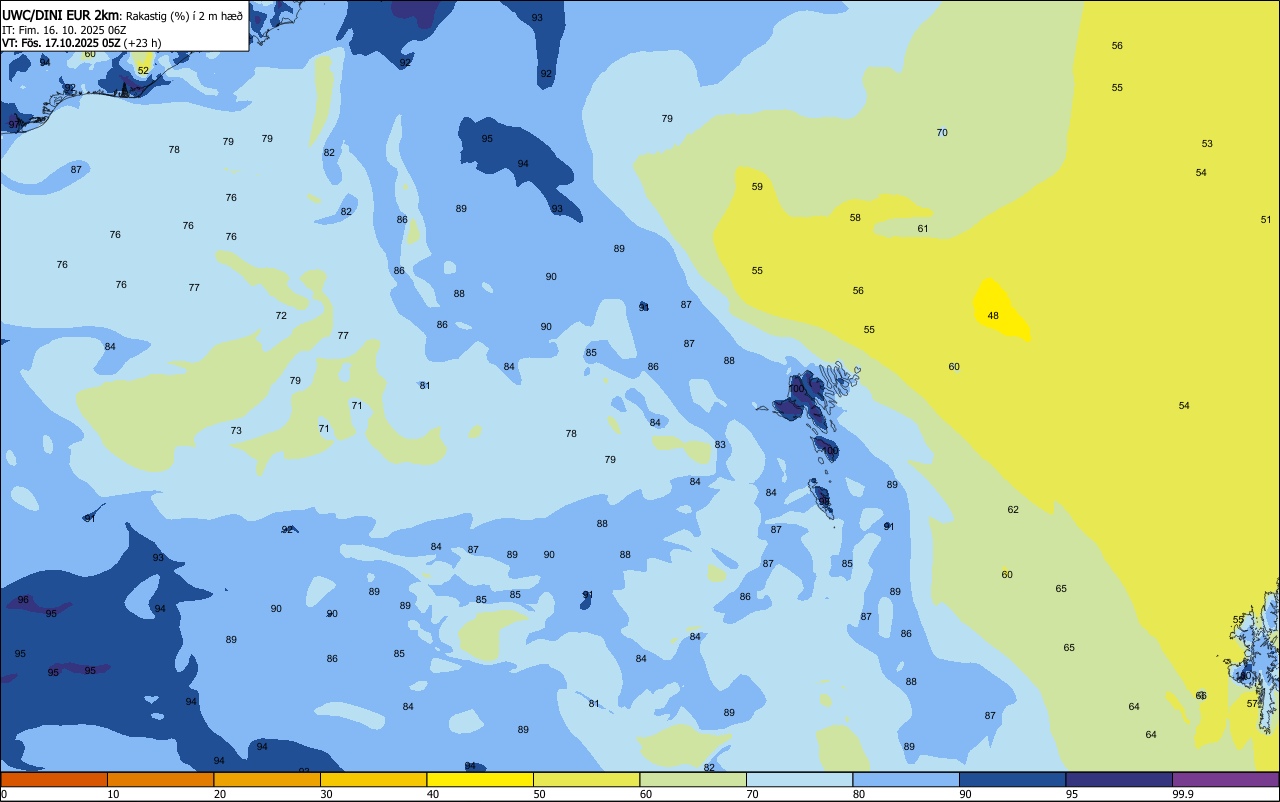Click the humidity value 70 on the map
The height and width of the screenshot is (802, 1280).
942,133
